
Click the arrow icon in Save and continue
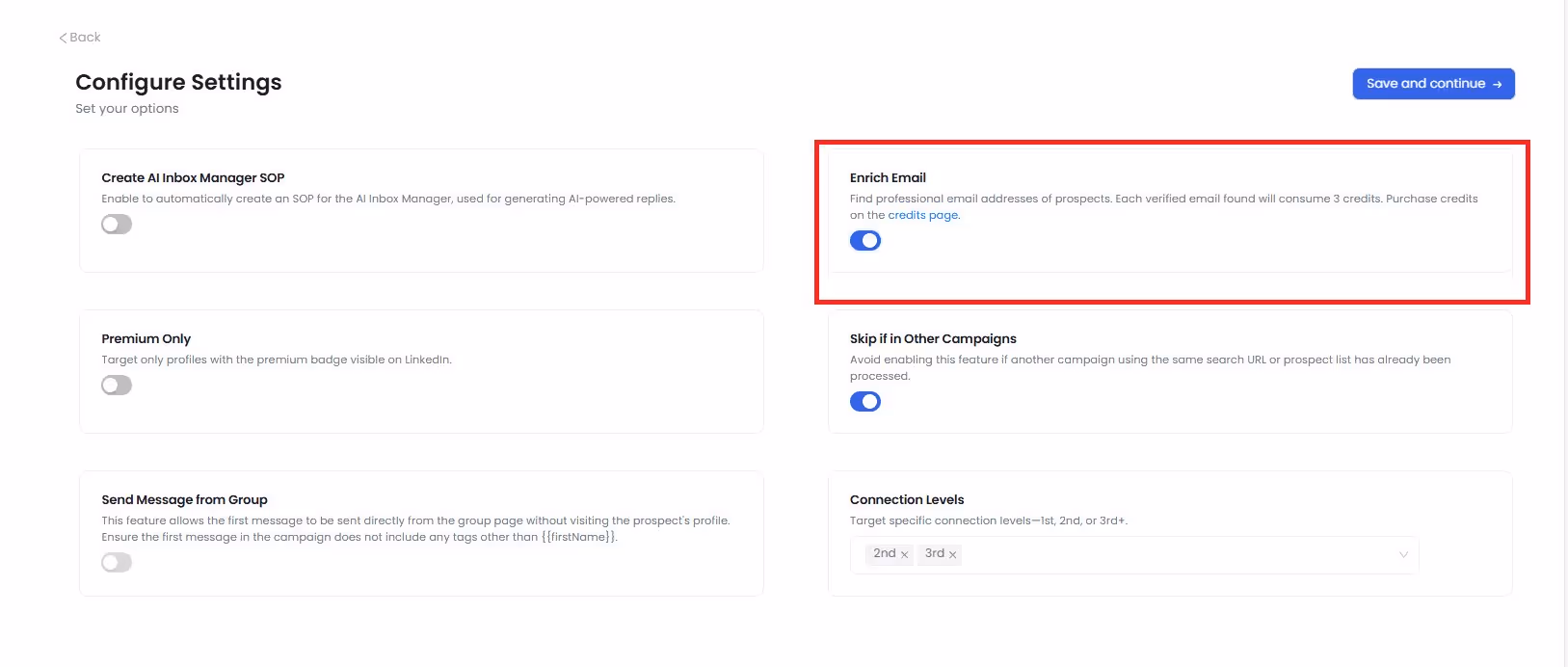(x=1496, y=84)
